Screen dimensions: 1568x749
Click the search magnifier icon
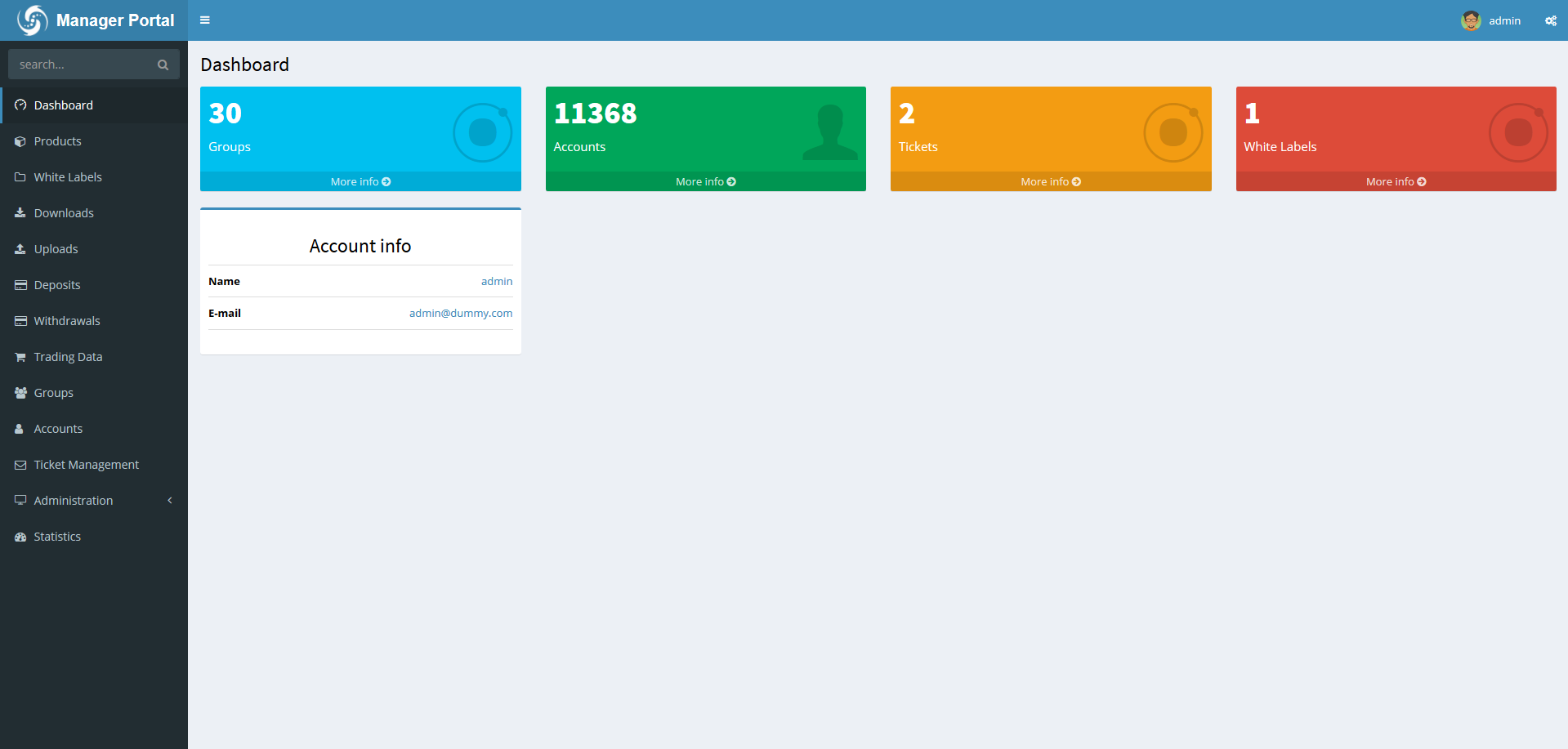point(163,65)
